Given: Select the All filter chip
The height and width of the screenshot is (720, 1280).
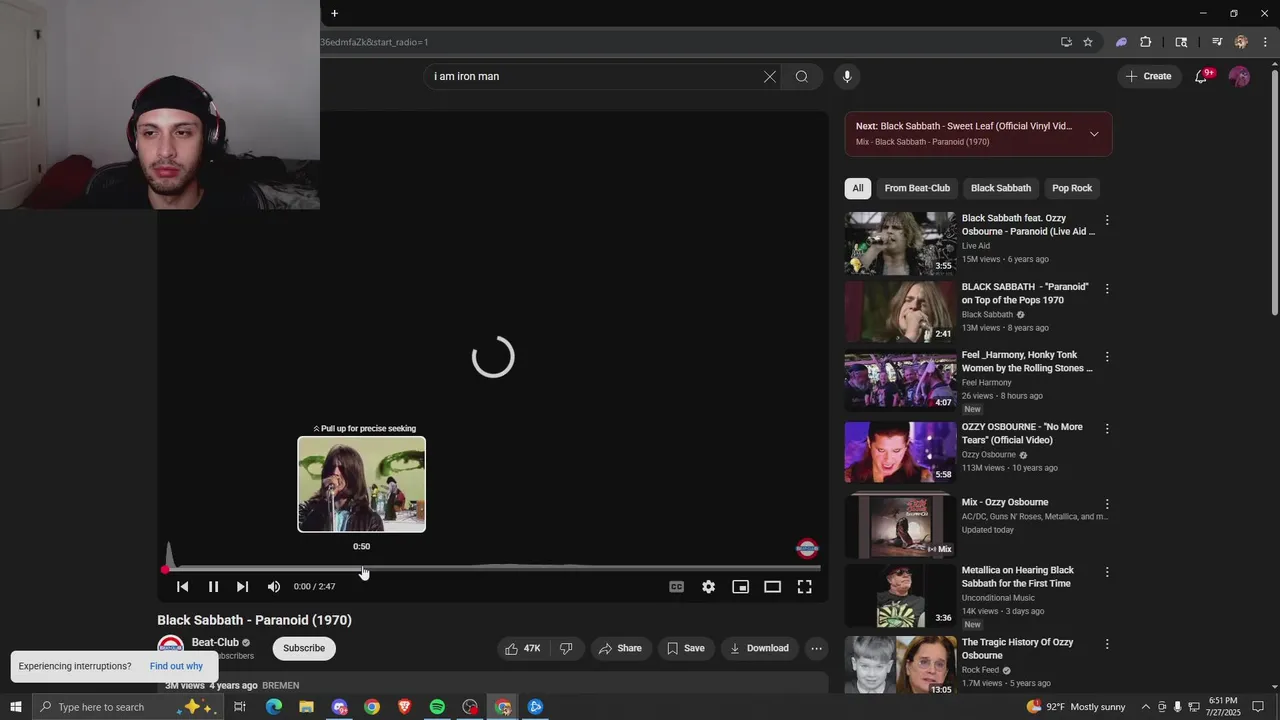Looking at the screenshot, I should (857, 188).
